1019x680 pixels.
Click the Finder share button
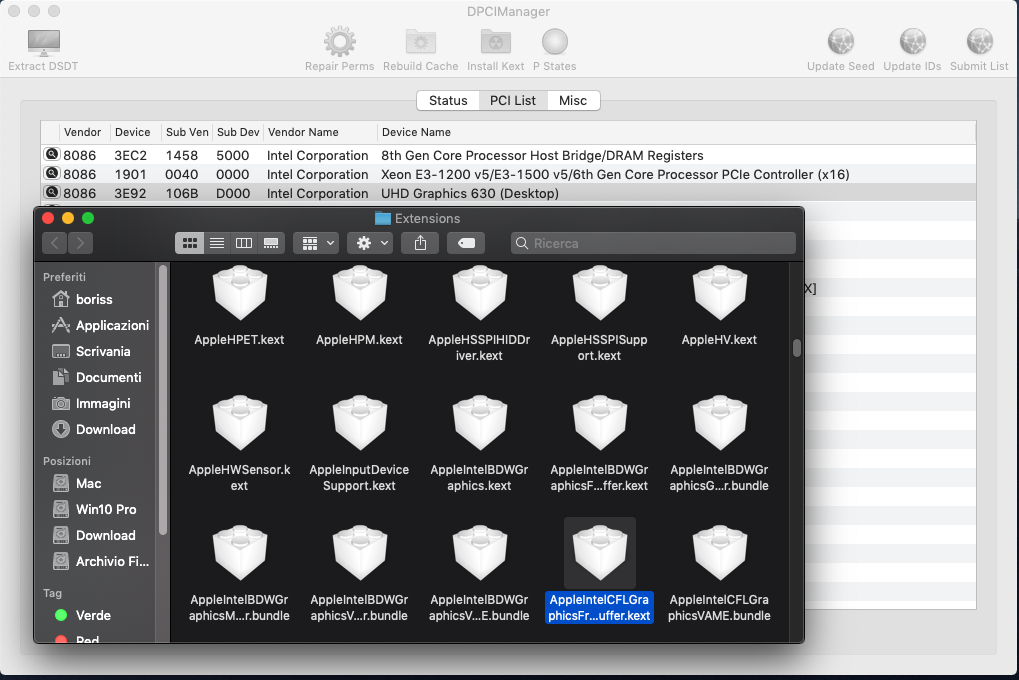[420, 243]
